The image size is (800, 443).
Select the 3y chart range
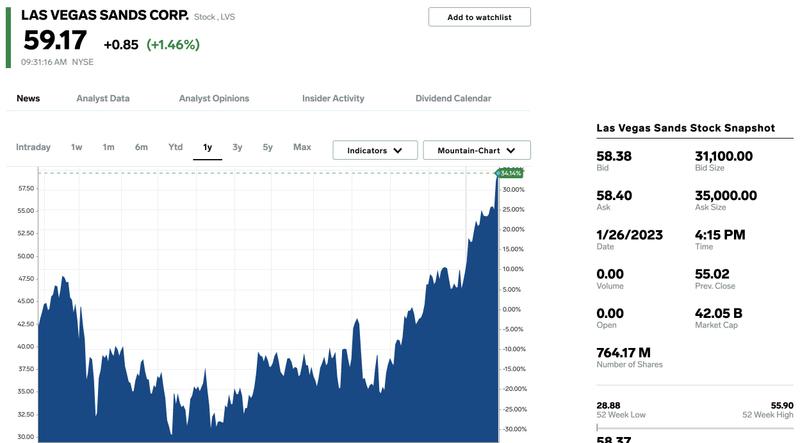(237, 147)
